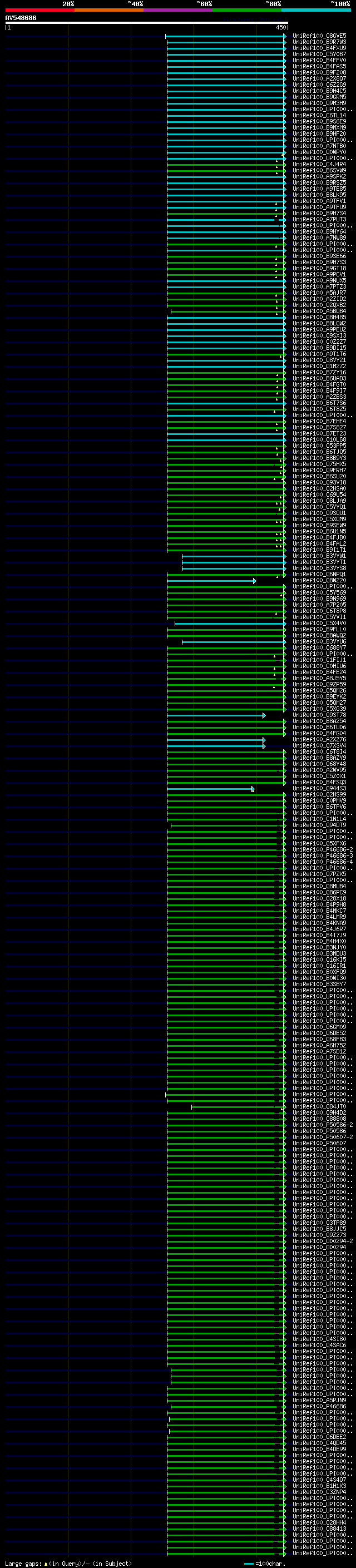Click label UniRef100_B9HY64
This screenshot has width=356, height=1568.
coord(319,232)
